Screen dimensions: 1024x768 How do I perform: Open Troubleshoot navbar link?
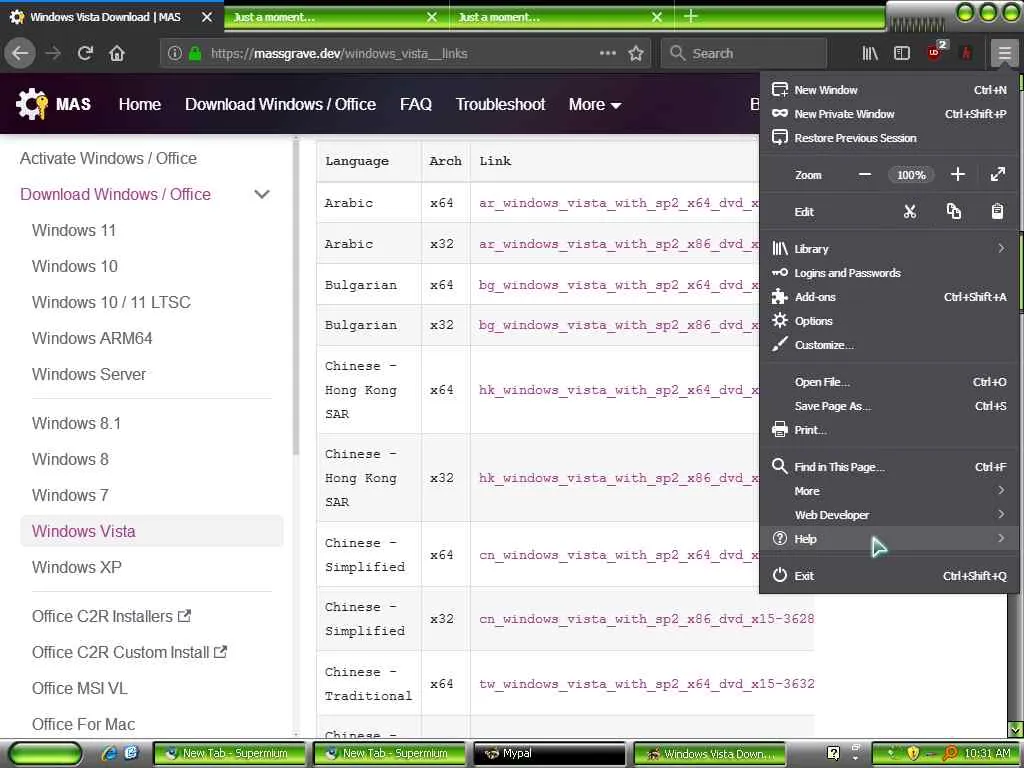(500, 104)
